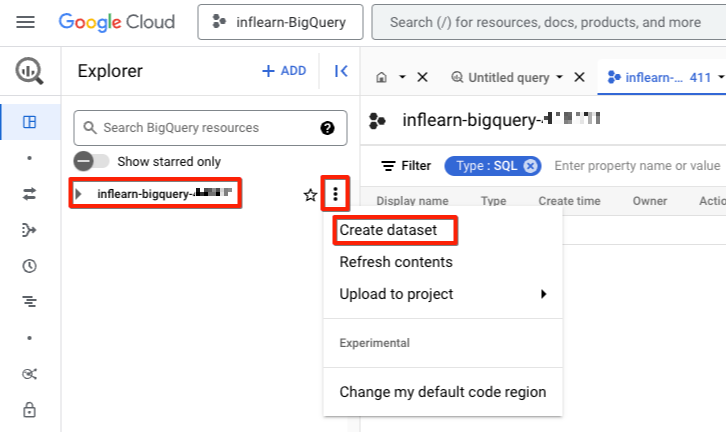Close the Untitled query tab
The width and height of the screenshot is (726, 432).
579,77
